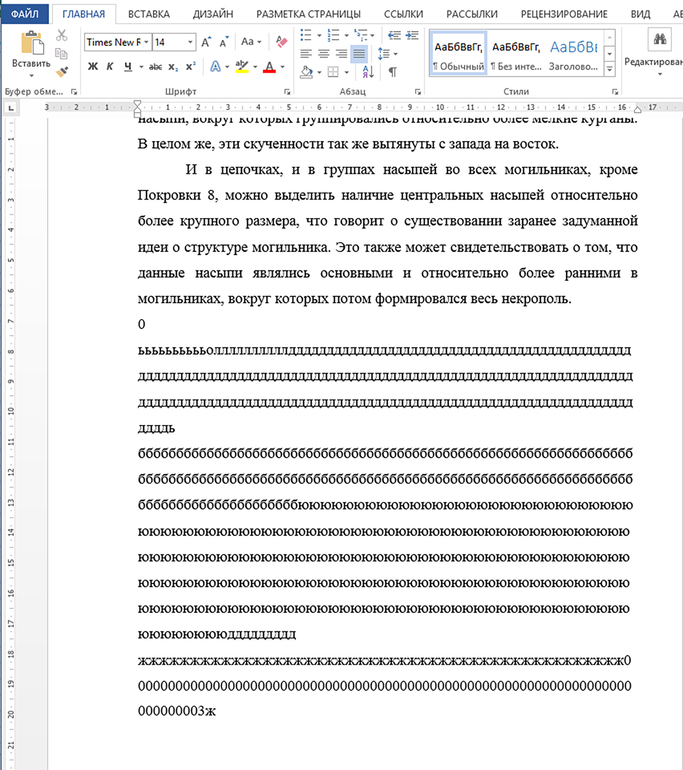Open the Times New Roman font dropdown
This screenshot has width=683, height=770.
coord(148,42)
